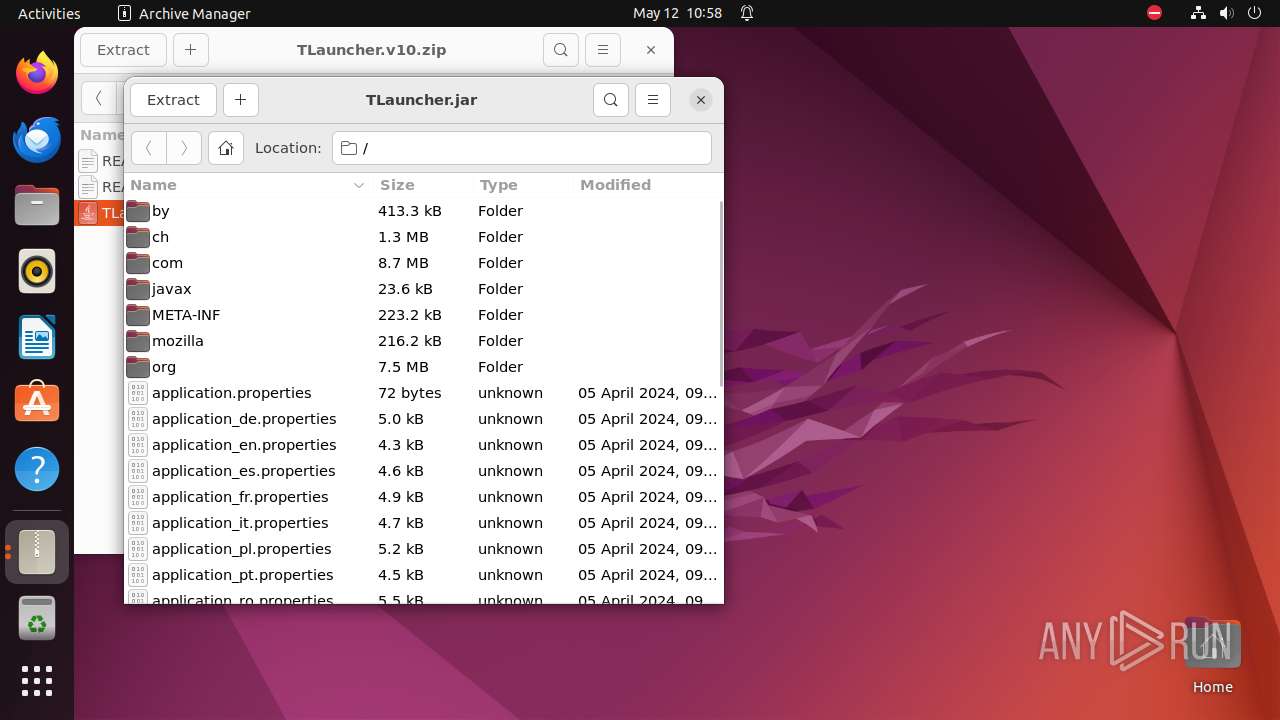Select the 'javax' folder icon
This screenshot has width=1280, height=720.
pyautogui.click(x=138, y=289)
